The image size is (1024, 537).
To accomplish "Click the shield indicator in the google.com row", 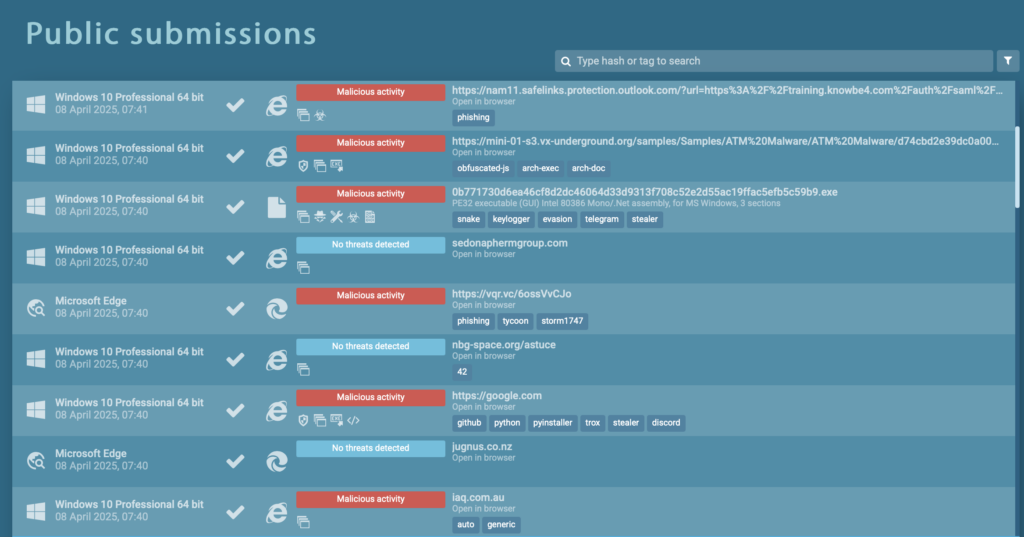I will click(303, 421).
